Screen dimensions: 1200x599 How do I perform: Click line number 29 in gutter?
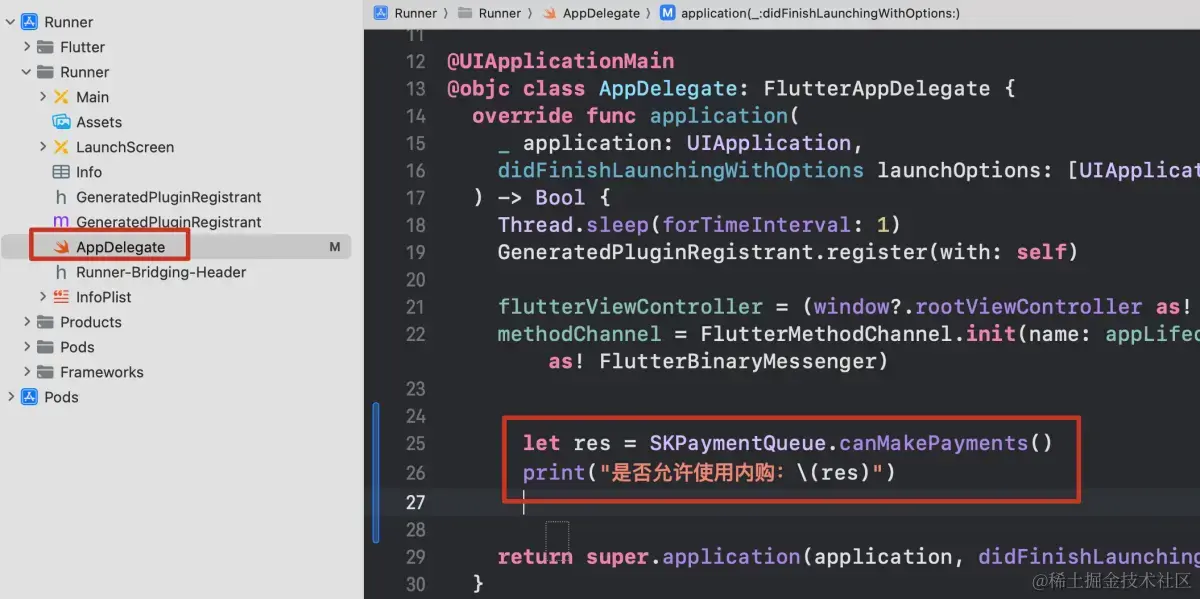point(415,557)
